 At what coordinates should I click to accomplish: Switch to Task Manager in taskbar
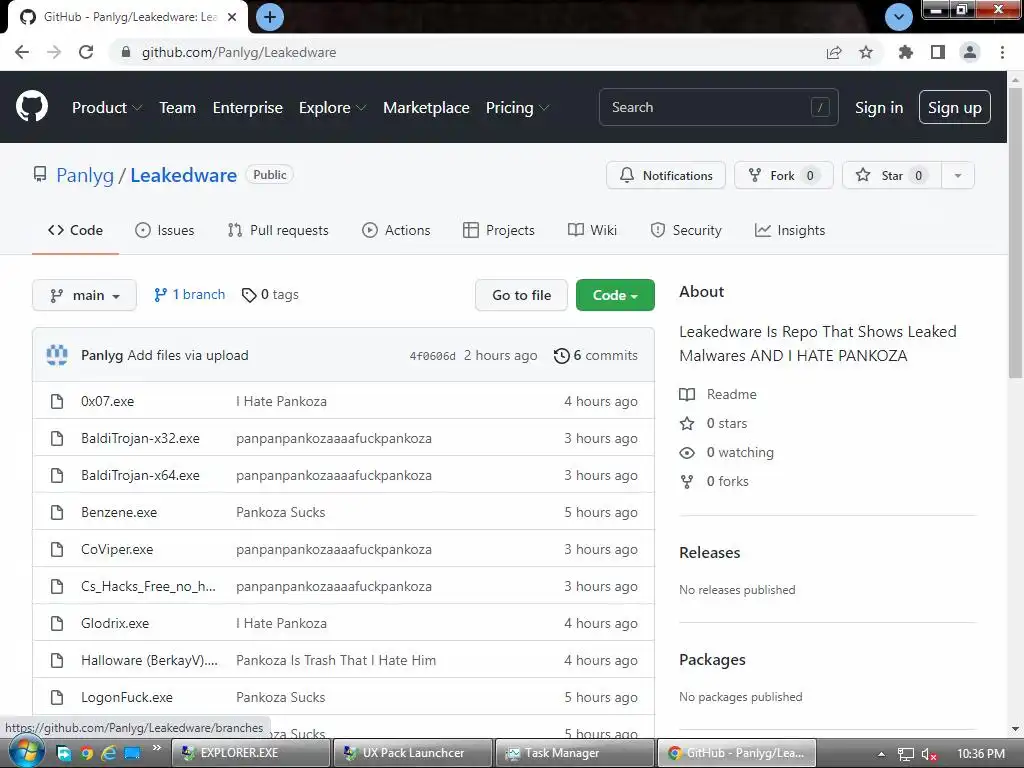[574, 753]
